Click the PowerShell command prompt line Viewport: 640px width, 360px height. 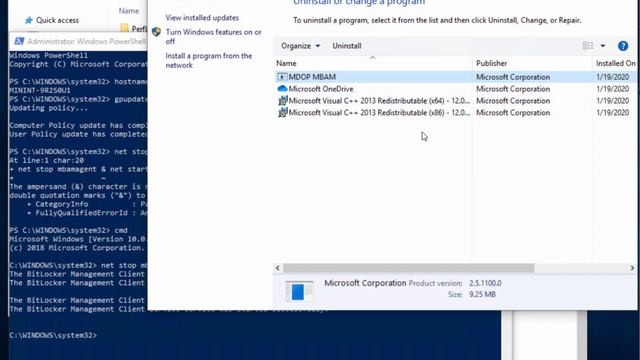point(53,335)
